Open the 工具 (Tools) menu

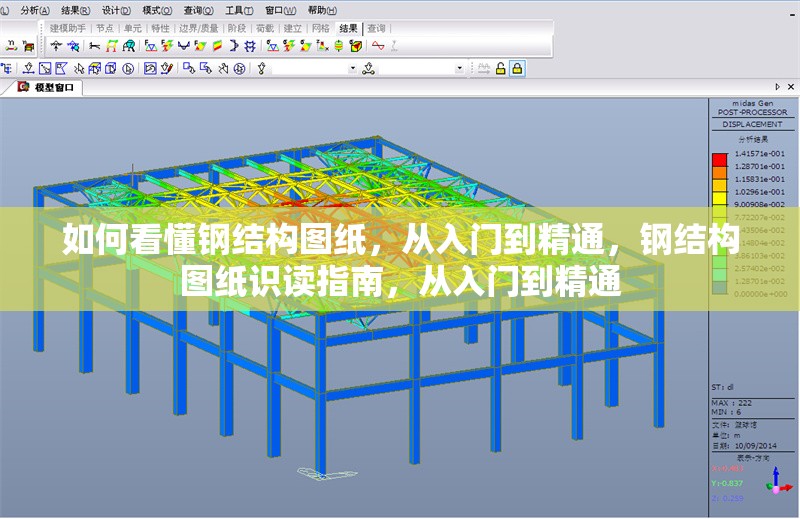pos(237,9)
